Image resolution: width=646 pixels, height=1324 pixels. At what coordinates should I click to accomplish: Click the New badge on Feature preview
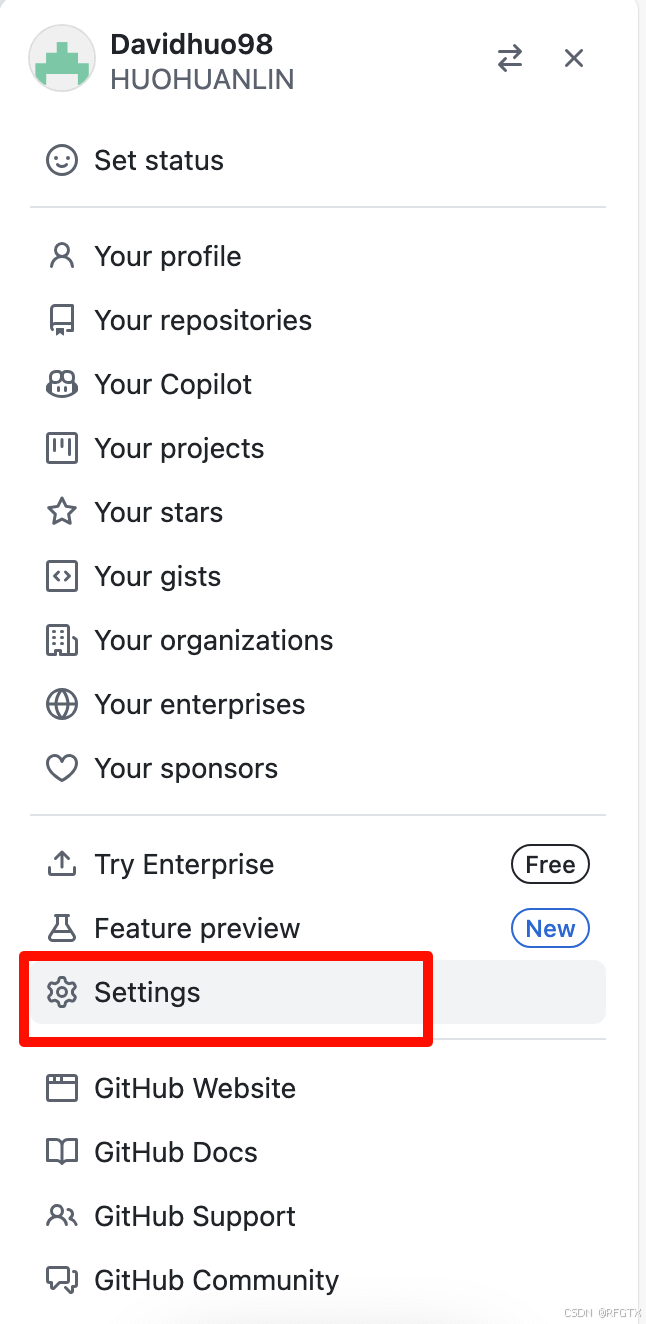(x=550, y=929)
